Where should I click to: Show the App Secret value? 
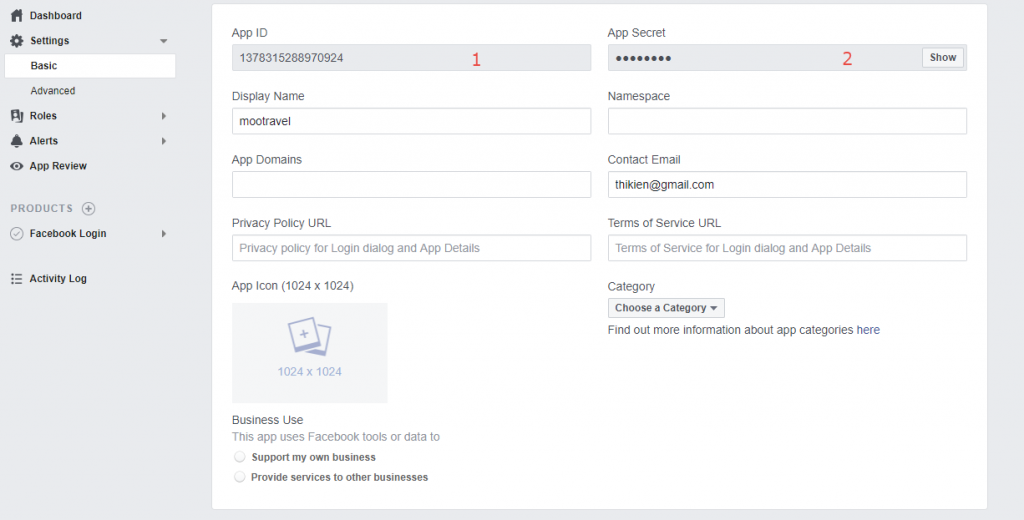(942, 57)
